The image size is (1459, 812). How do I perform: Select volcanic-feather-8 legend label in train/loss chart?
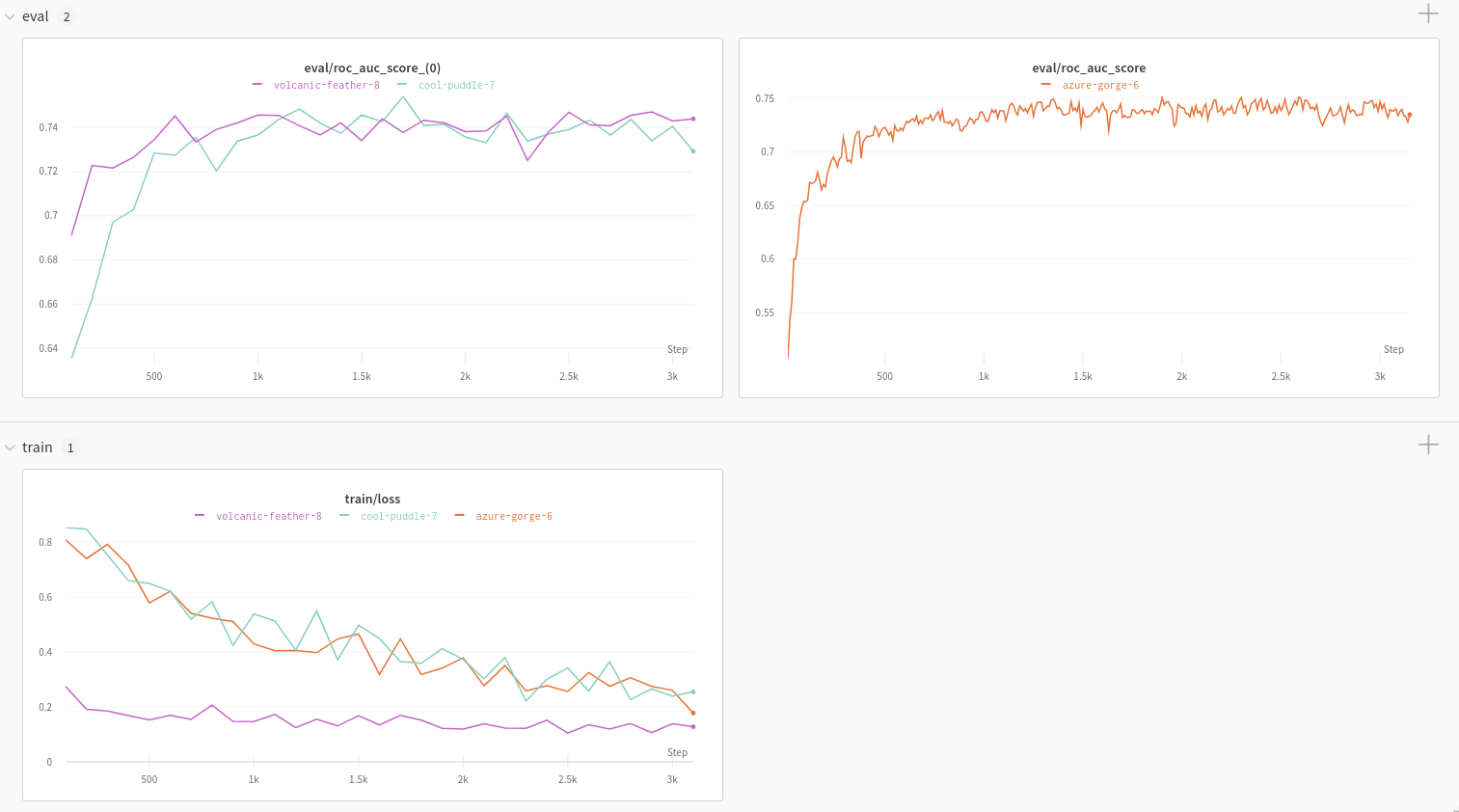(x=269, y=516)
